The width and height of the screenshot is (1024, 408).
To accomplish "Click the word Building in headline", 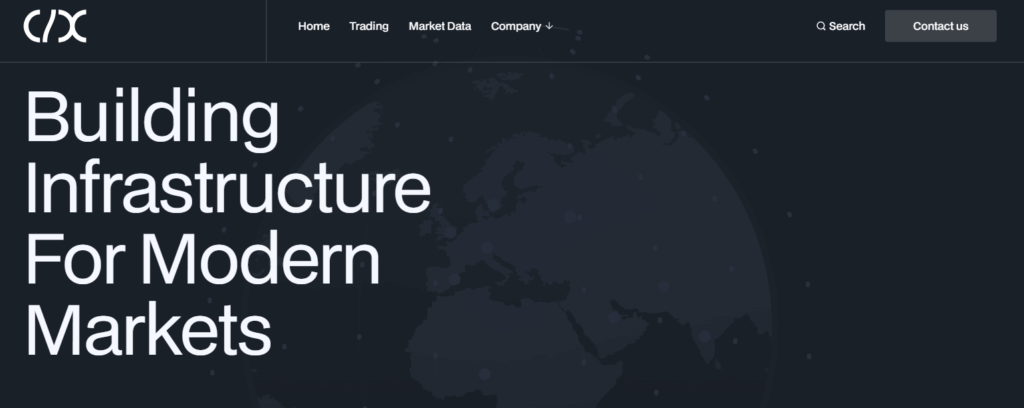I will click(x=152, y=119).
